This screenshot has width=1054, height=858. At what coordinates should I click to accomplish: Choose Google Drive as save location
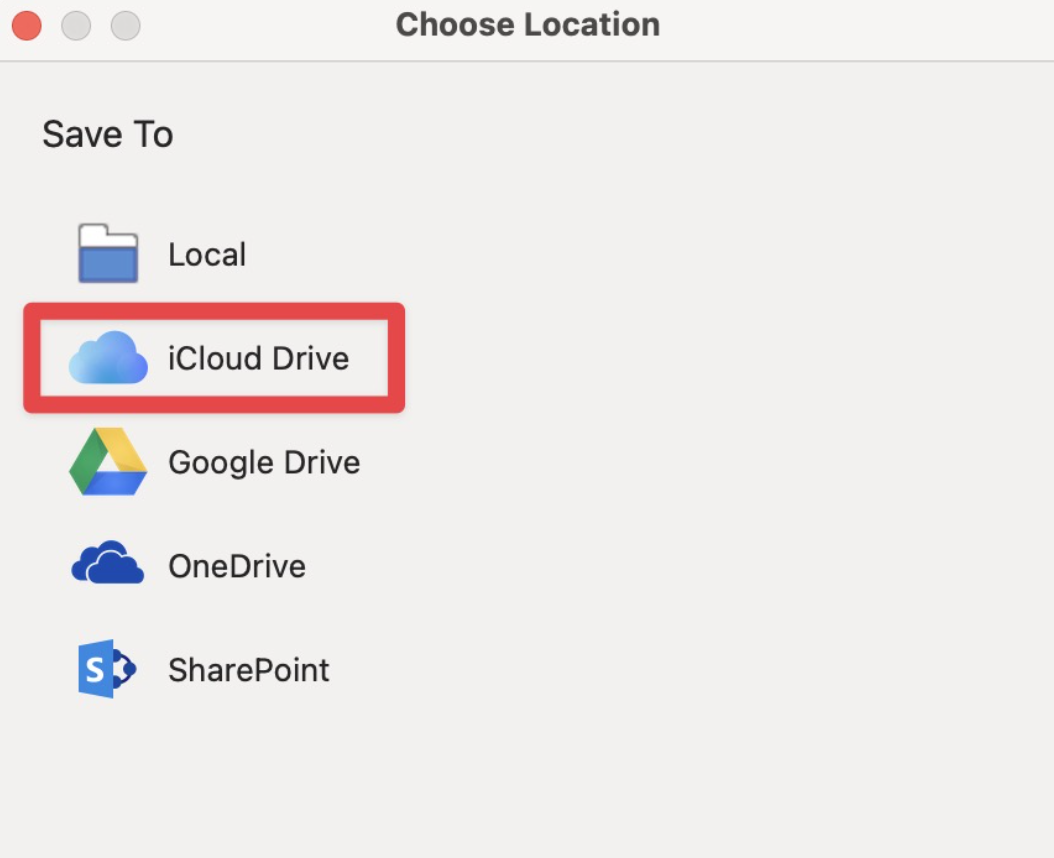click(x=264, y=463)
